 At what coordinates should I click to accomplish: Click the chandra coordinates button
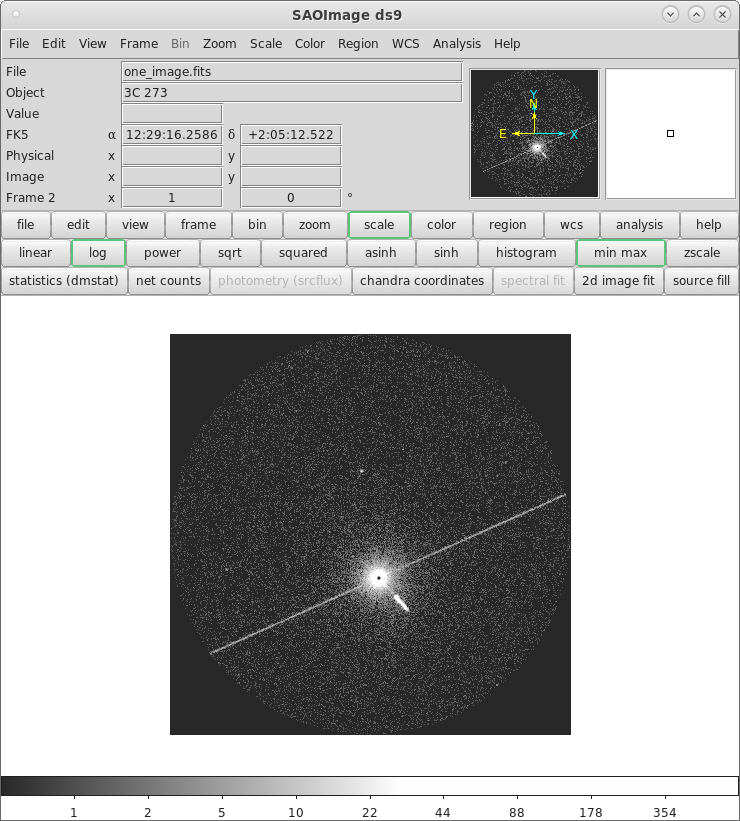click(x=421, y=281)
